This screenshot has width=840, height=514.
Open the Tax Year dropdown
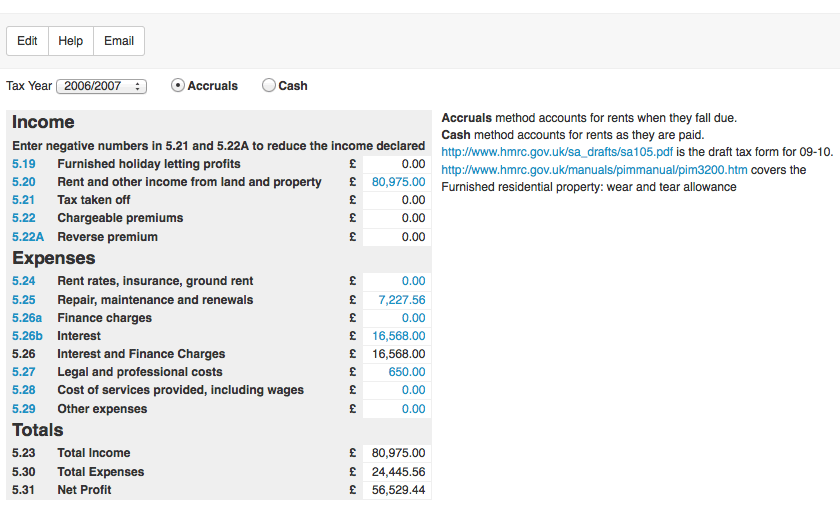coord(101,86)
